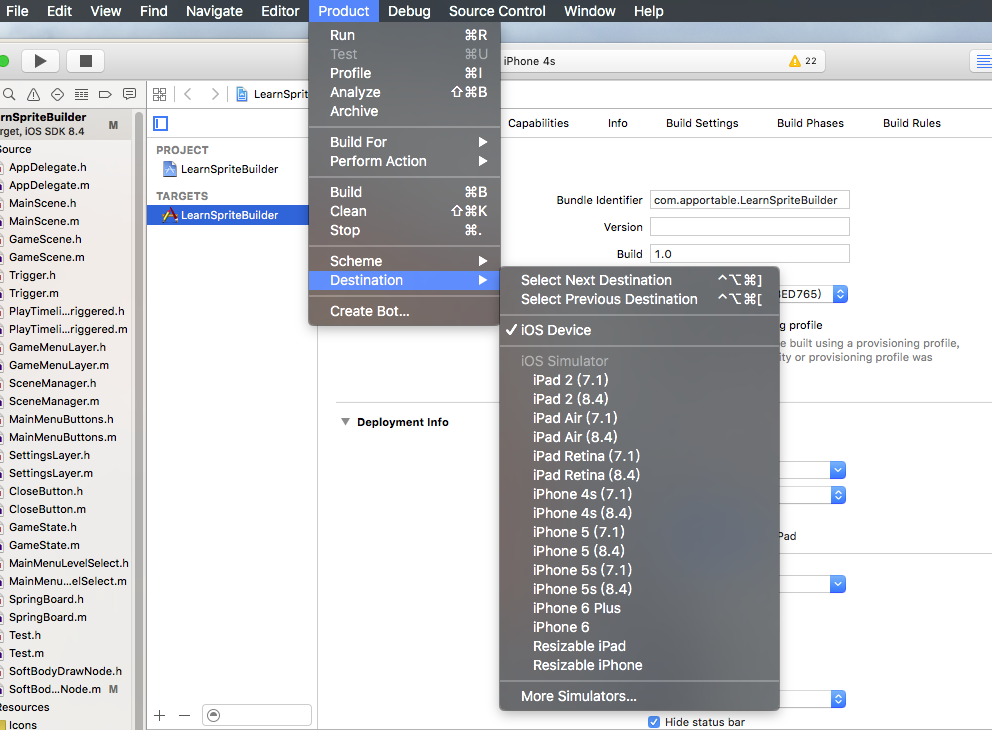
Task: Click the plus button to add target
Action: click(x=159, y=715)
